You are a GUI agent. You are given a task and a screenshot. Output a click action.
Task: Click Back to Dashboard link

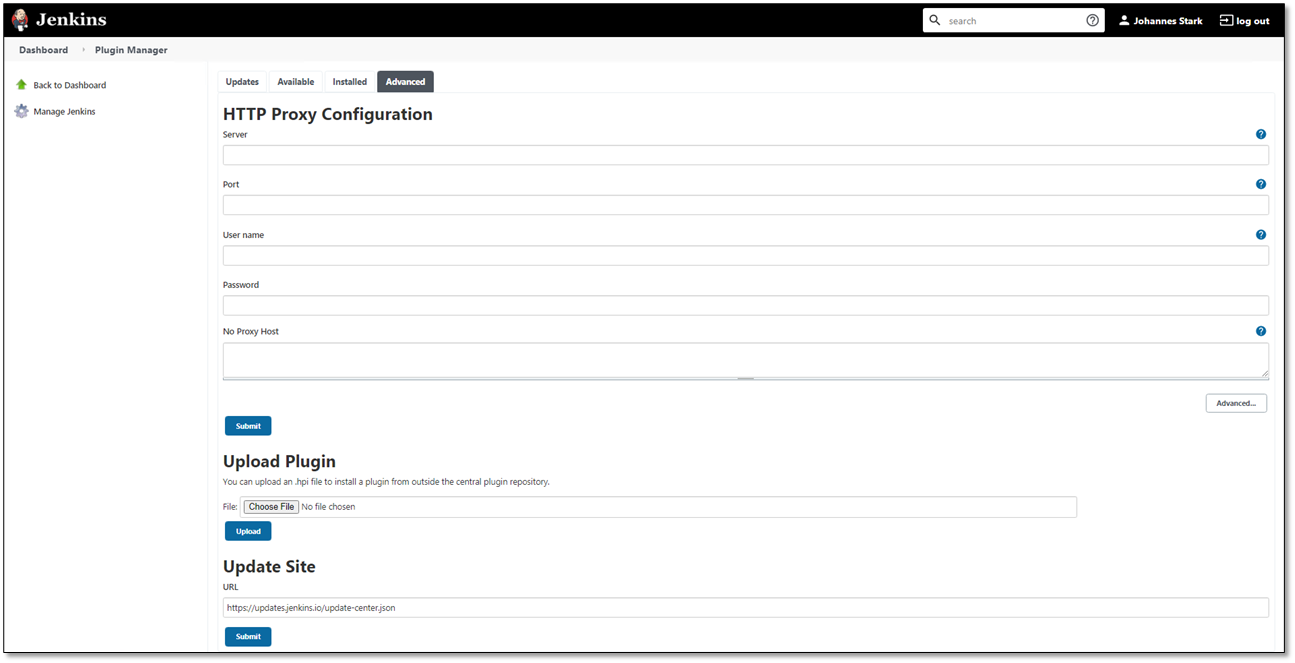tap(70, 85)
